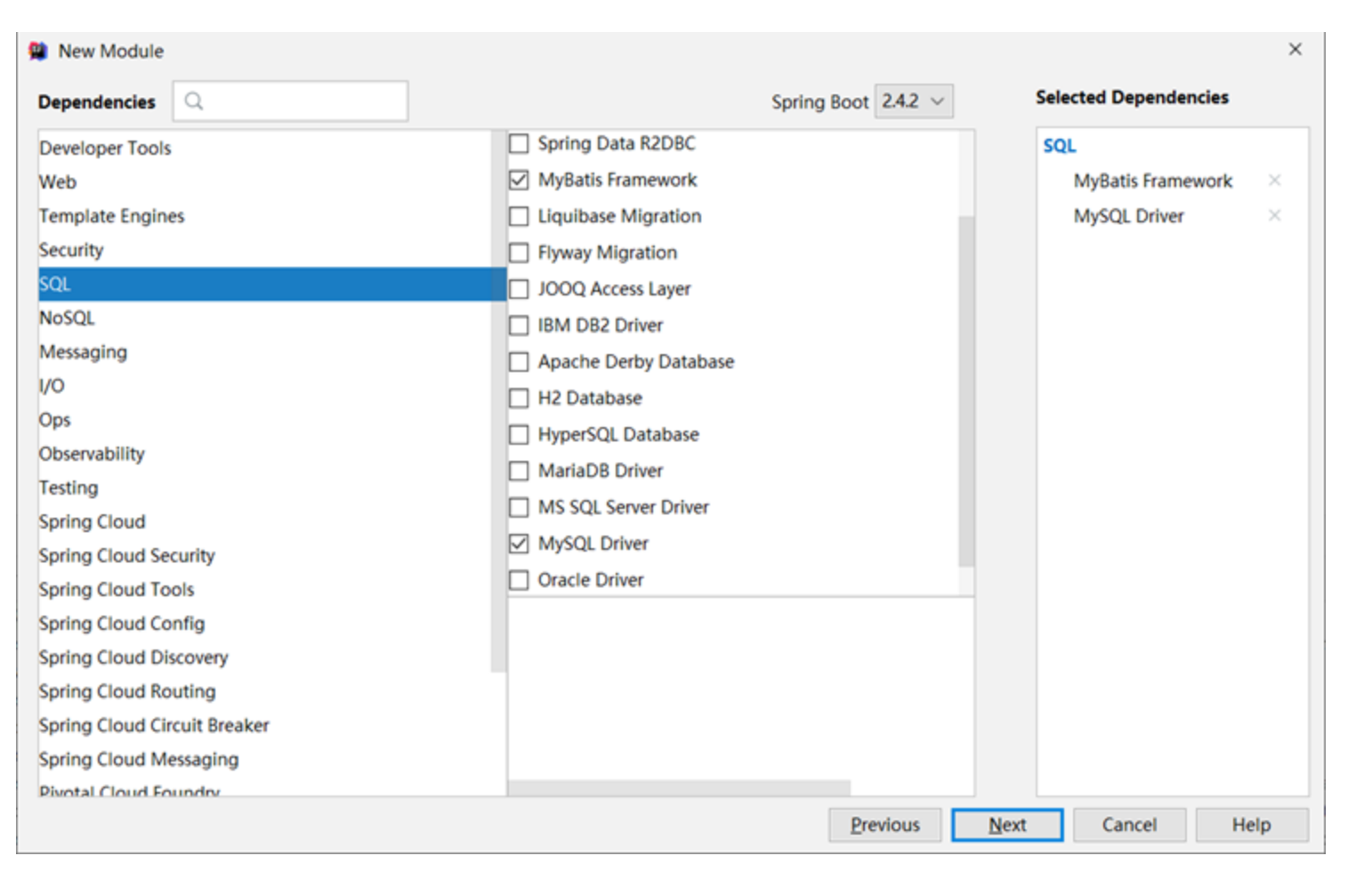Uncheck the MySQL Driver checkbox
The height and width of the screenshot is (896, 1364).
pos(519,544)
